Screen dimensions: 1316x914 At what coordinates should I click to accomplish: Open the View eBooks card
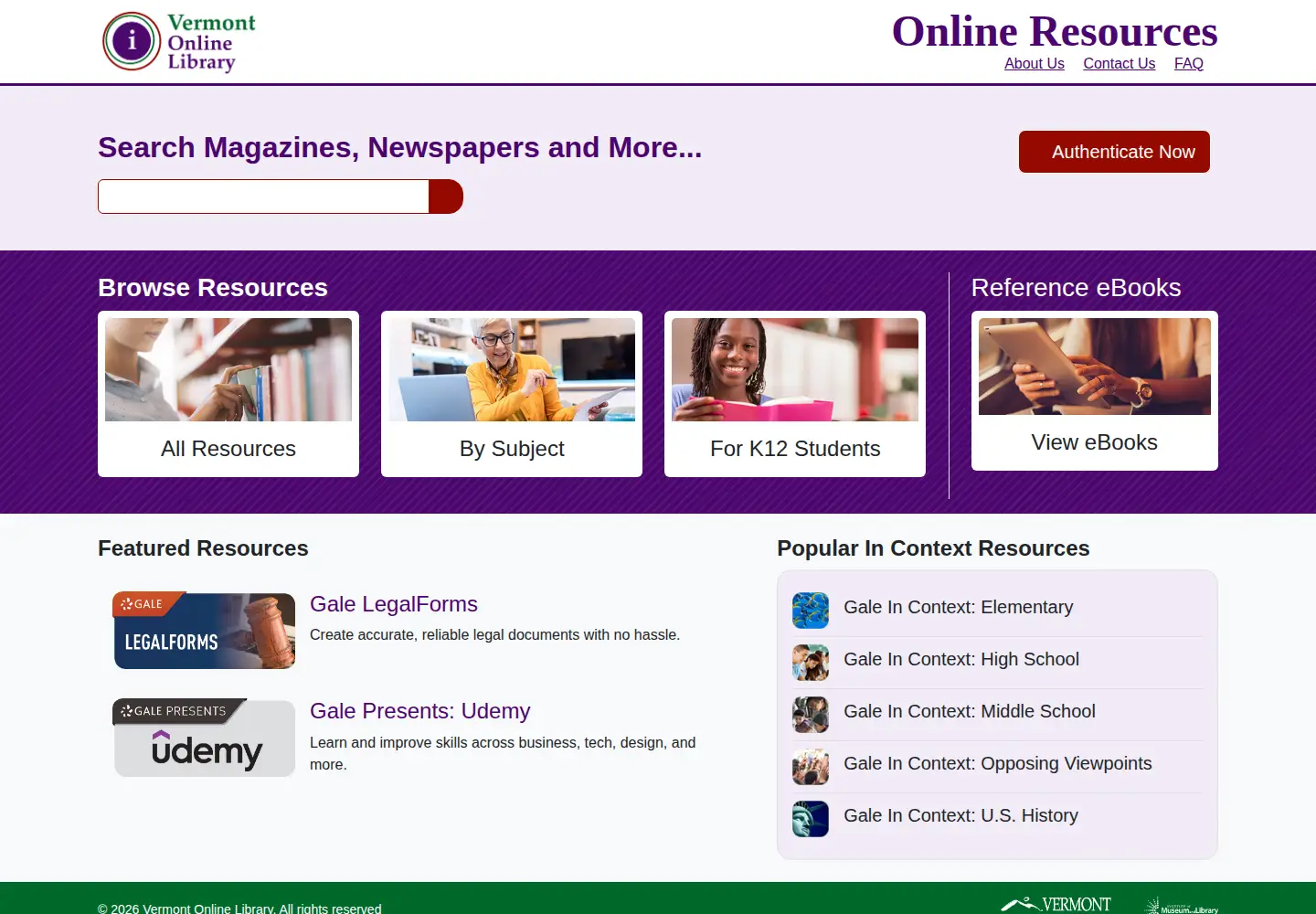1095,391
